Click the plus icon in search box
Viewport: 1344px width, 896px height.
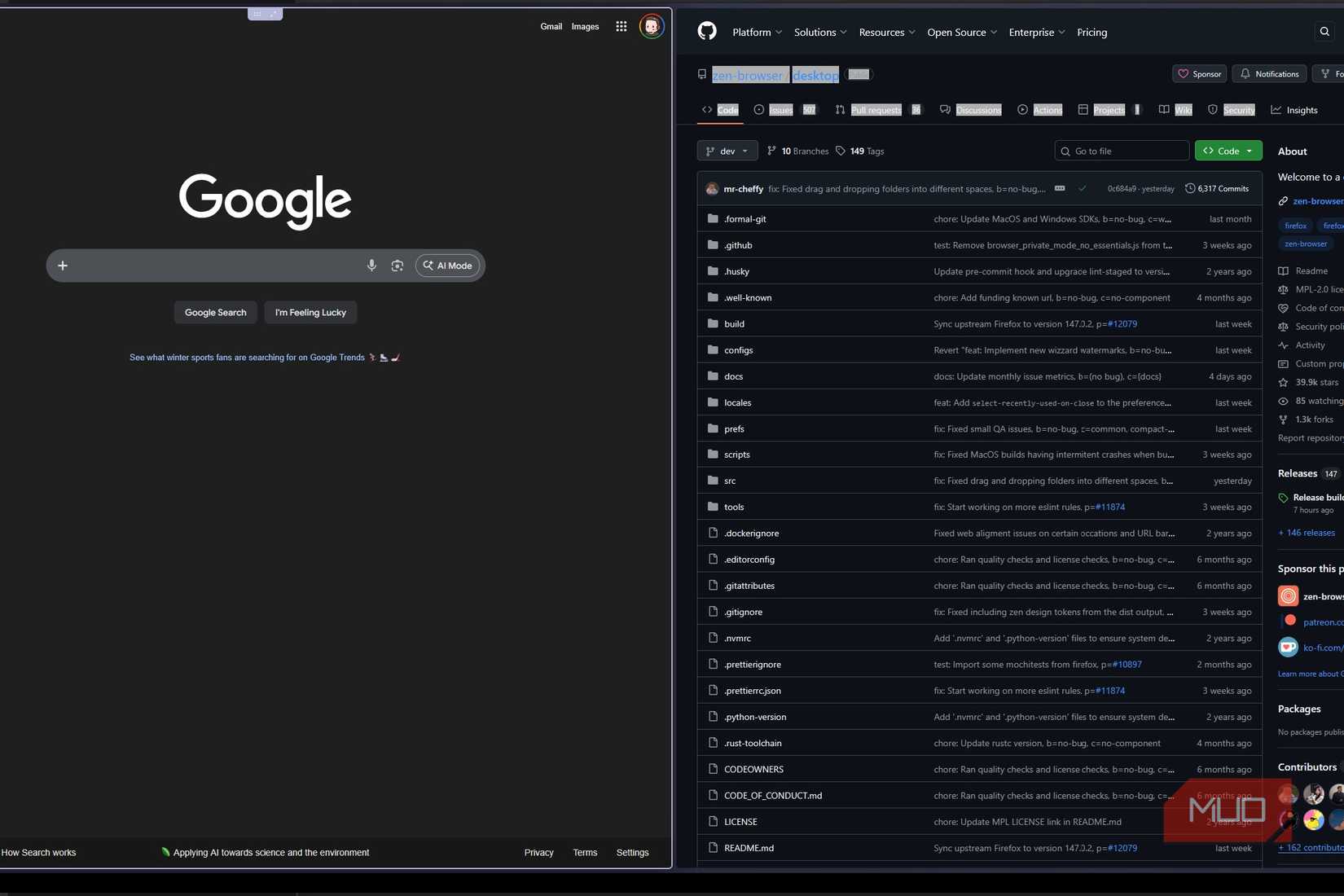point(63,266)
